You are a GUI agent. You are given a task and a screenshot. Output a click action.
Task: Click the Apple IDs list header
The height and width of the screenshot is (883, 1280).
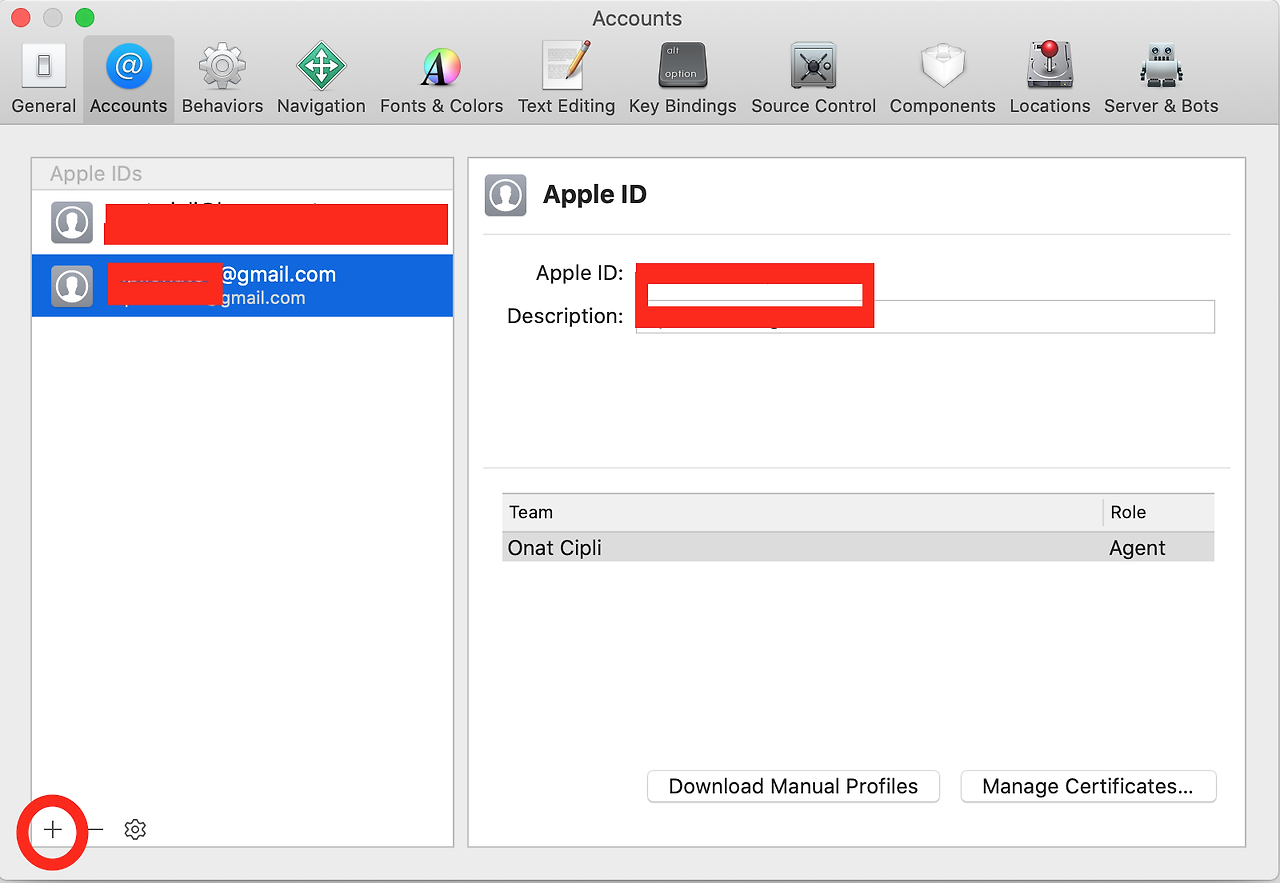tap(242, 174)
